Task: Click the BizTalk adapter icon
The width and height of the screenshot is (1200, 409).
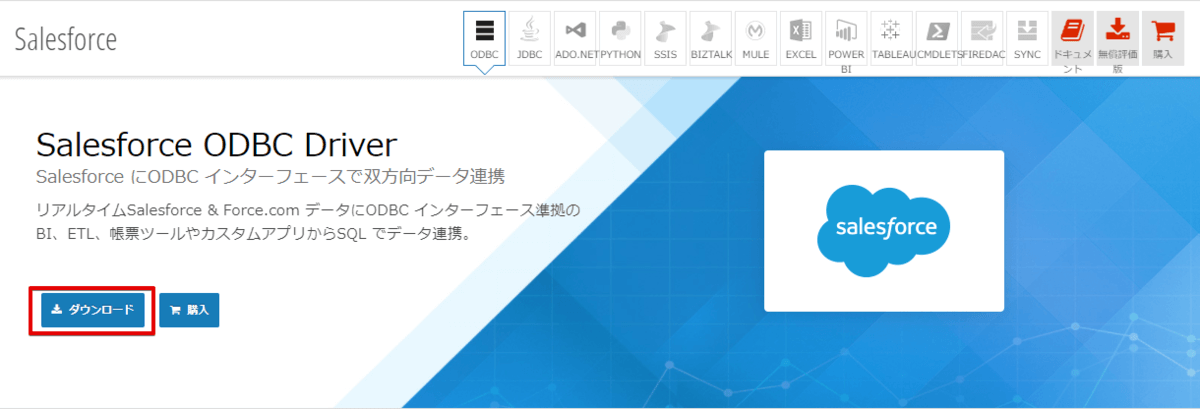Action: (x=710, y=38)
